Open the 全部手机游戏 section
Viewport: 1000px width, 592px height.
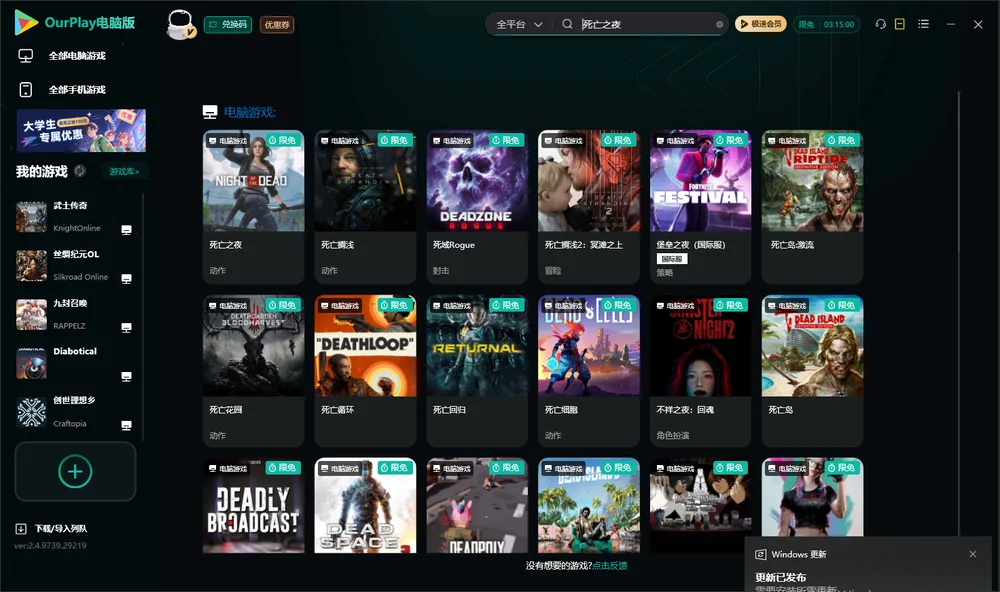point(77,89)
